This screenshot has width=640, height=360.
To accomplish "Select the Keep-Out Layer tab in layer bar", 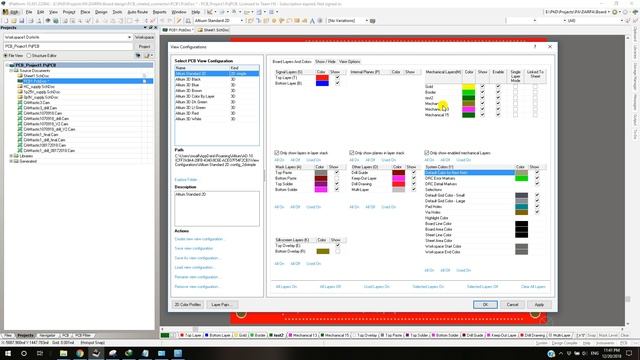I will 501,335.
